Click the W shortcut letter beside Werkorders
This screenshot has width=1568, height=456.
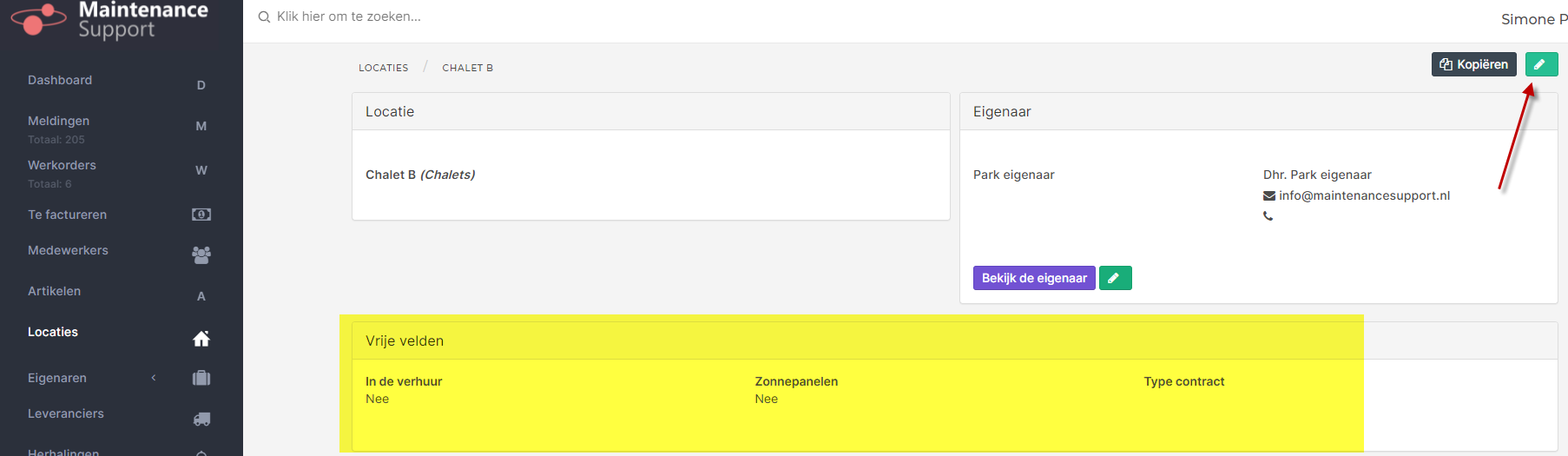click(201, 170)
